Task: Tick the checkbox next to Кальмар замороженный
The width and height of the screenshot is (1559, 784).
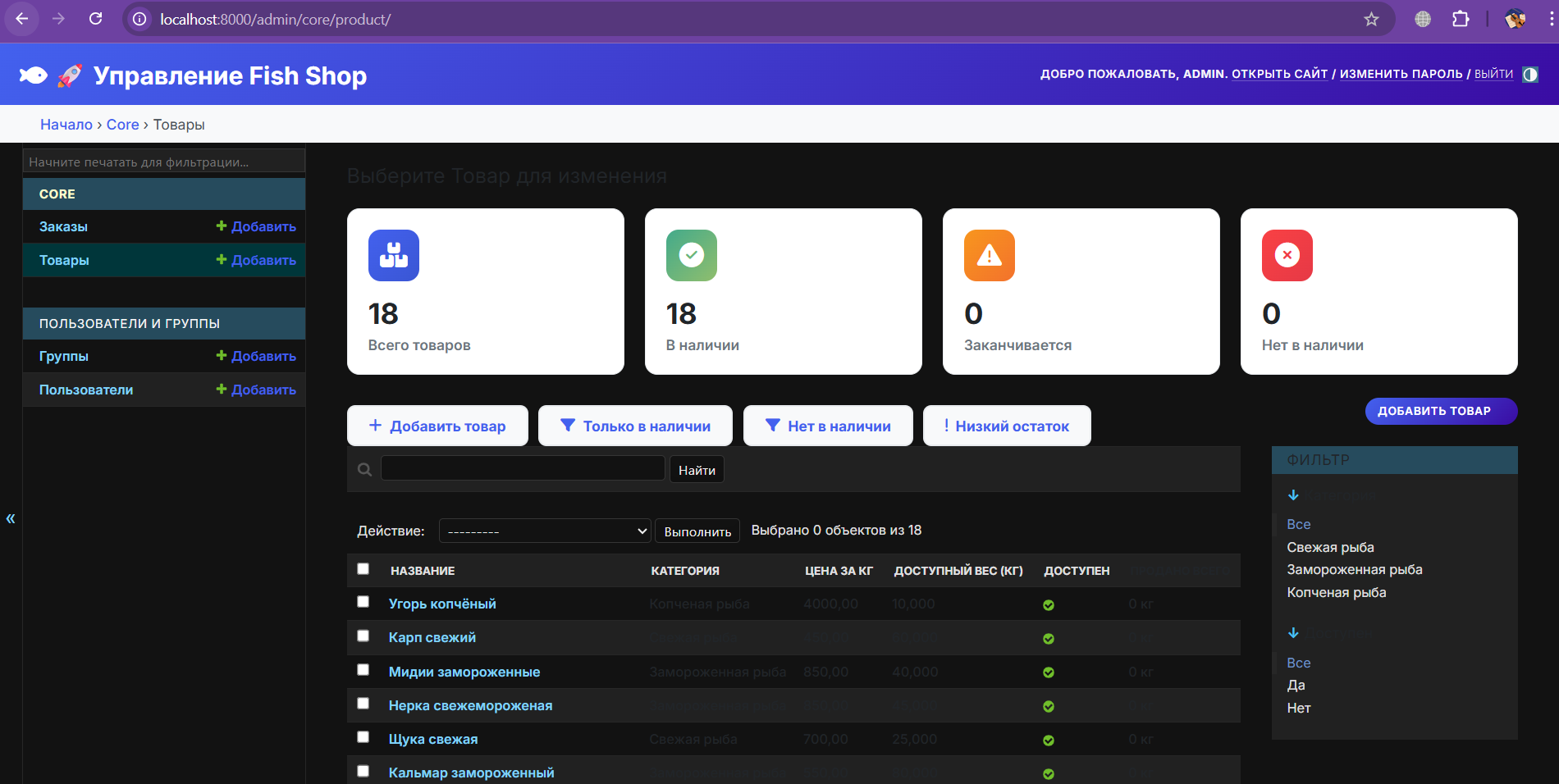Action: 363,772
